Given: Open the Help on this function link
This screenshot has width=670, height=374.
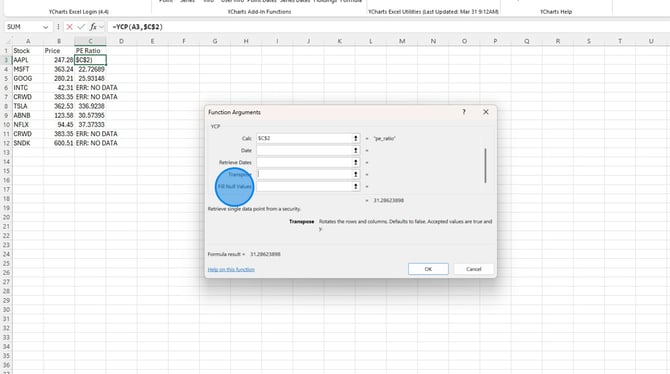Looking at the screenshot, I should coord(231,269).
